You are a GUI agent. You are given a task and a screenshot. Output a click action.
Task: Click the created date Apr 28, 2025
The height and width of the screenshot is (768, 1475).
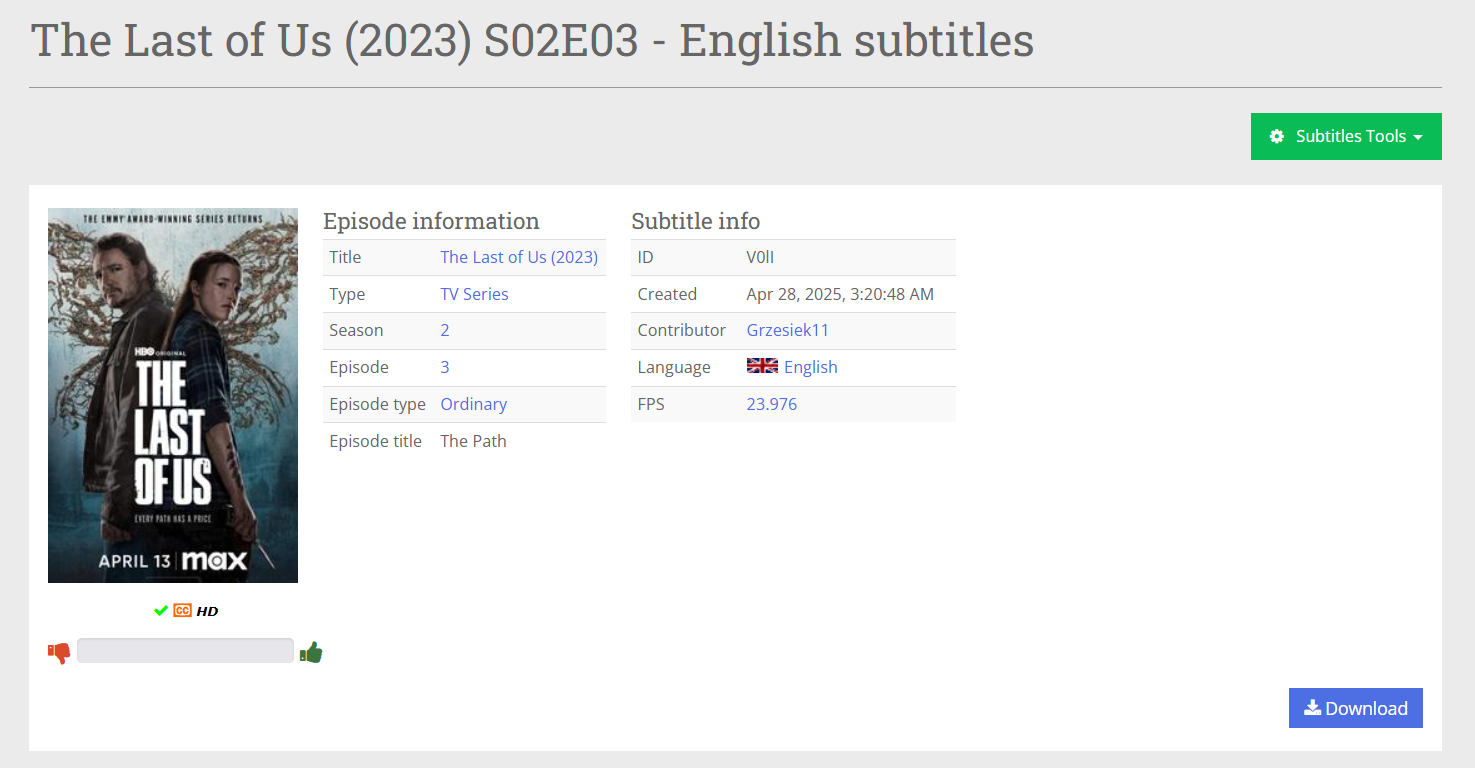(x=840, y=294)
